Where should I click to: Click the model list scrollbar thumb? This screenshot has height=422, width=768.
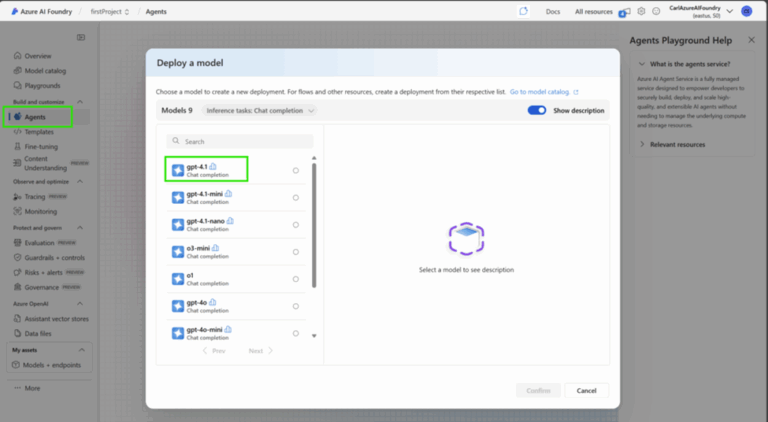(314, 226)
